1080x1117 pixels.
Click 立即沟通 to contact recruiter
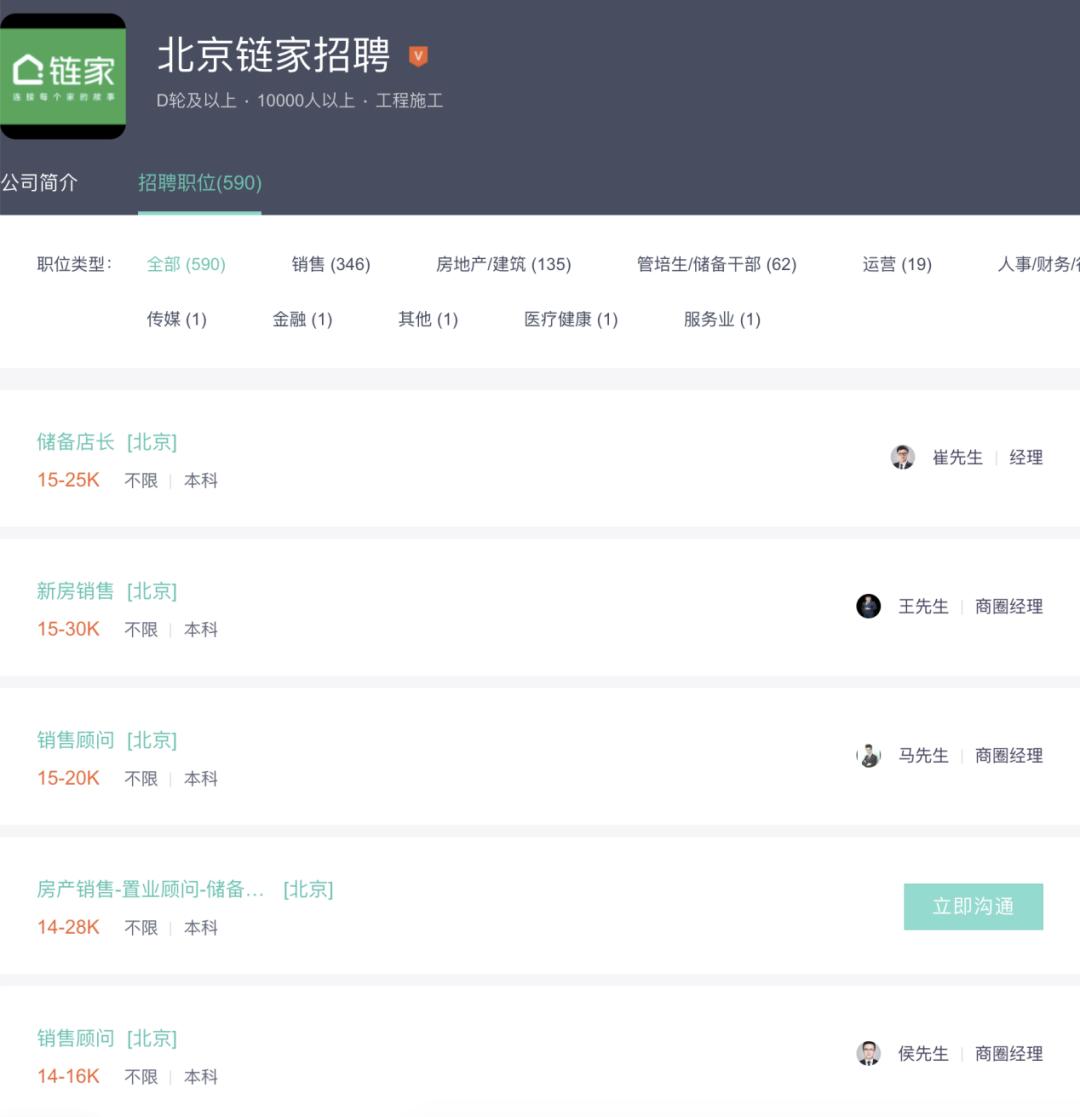click(x=973, y=906)
